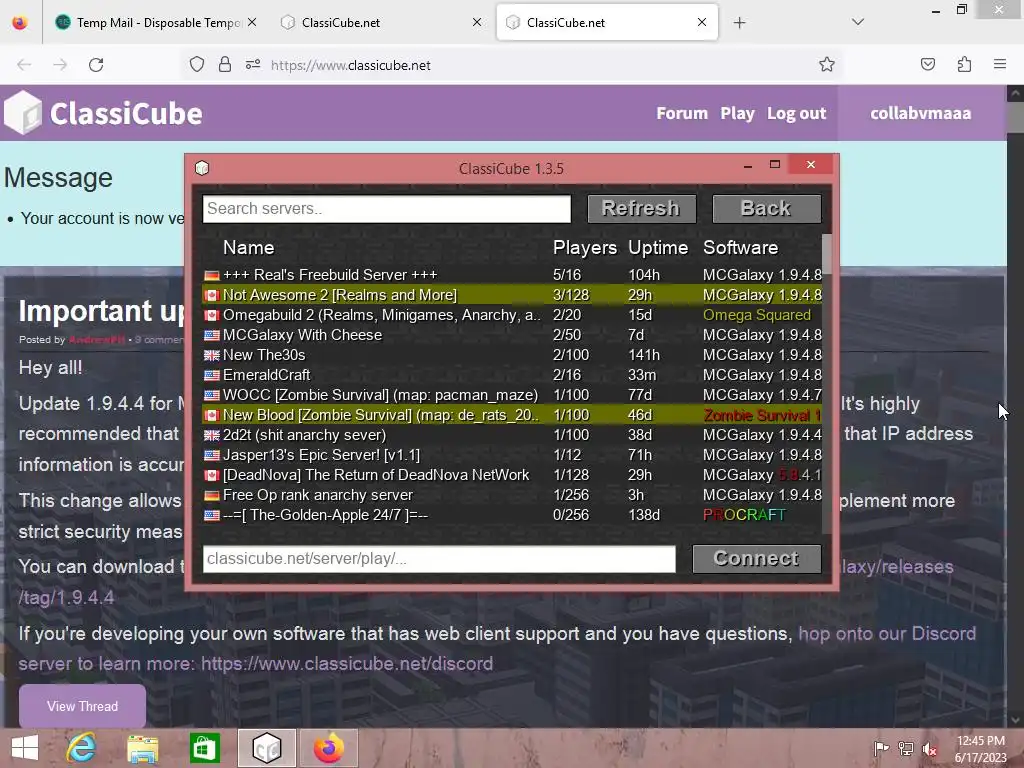1024x768 pixels.
Task: Open the classicube.net/discord link
Action: (x=347, y=664)
